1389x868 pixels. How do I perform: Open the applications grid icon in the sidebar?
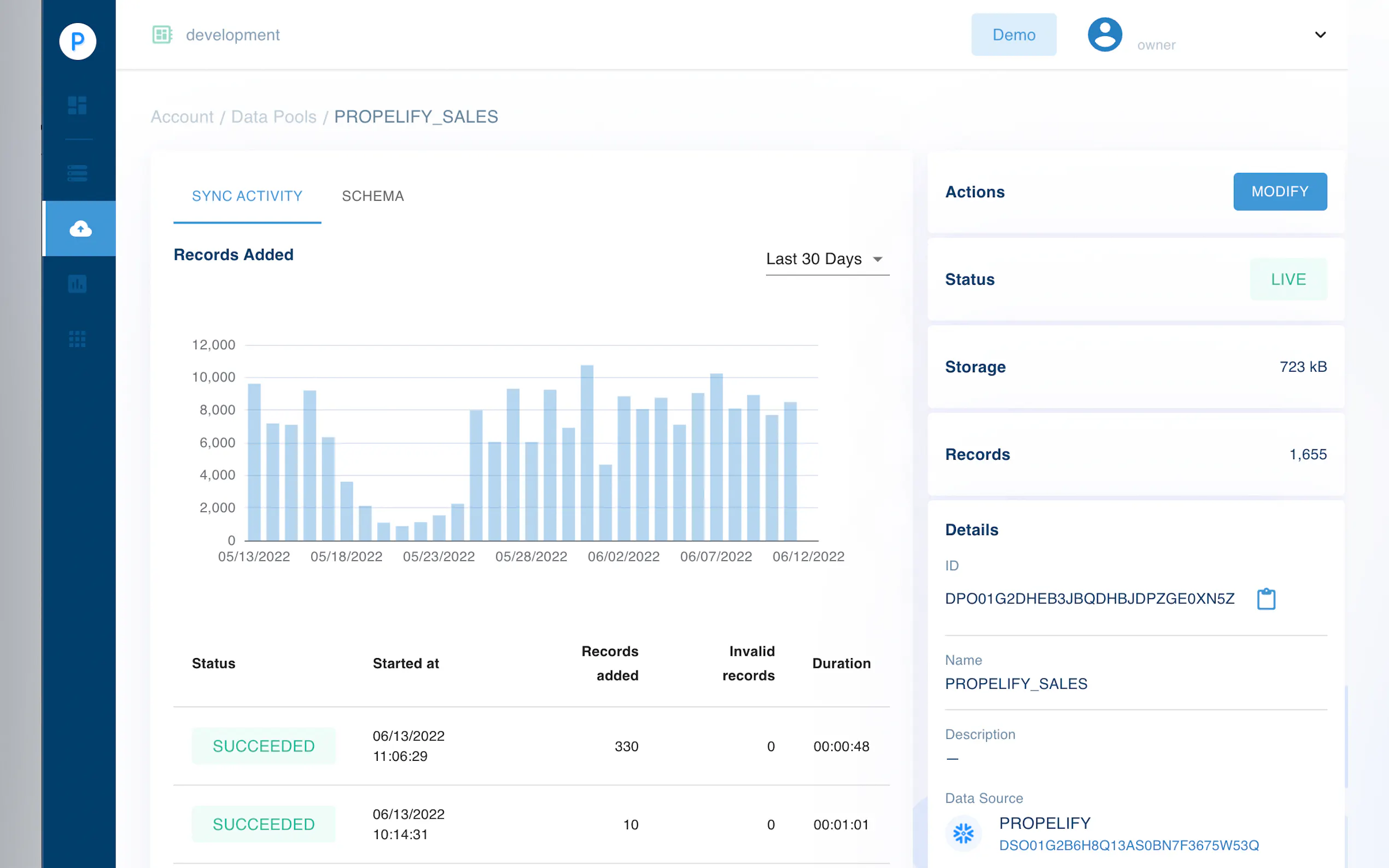(x=78, y=339)
